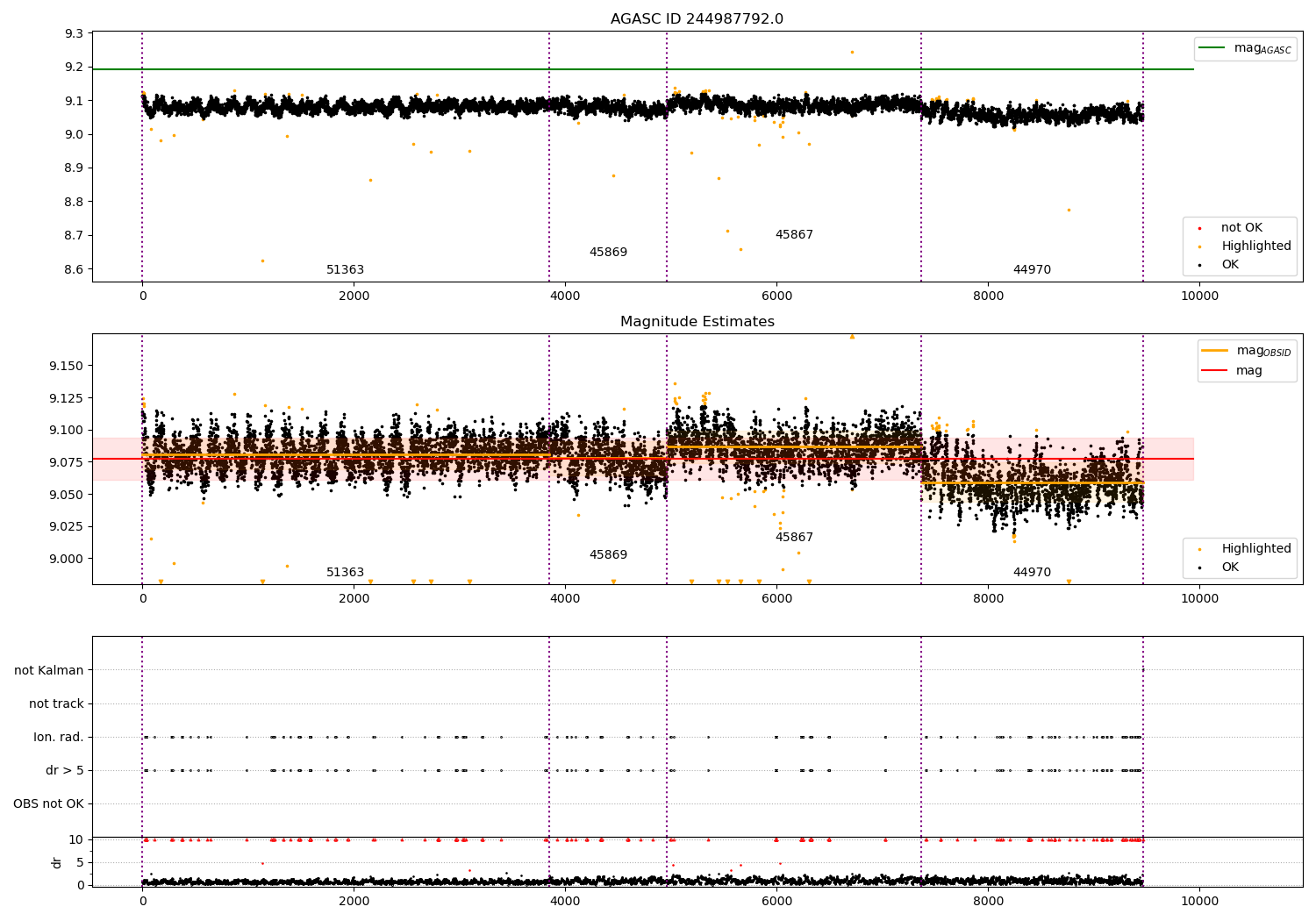The image size is (1316, 921).
Task: Click the 8.9 y-axis tick label
Action: 75,168
